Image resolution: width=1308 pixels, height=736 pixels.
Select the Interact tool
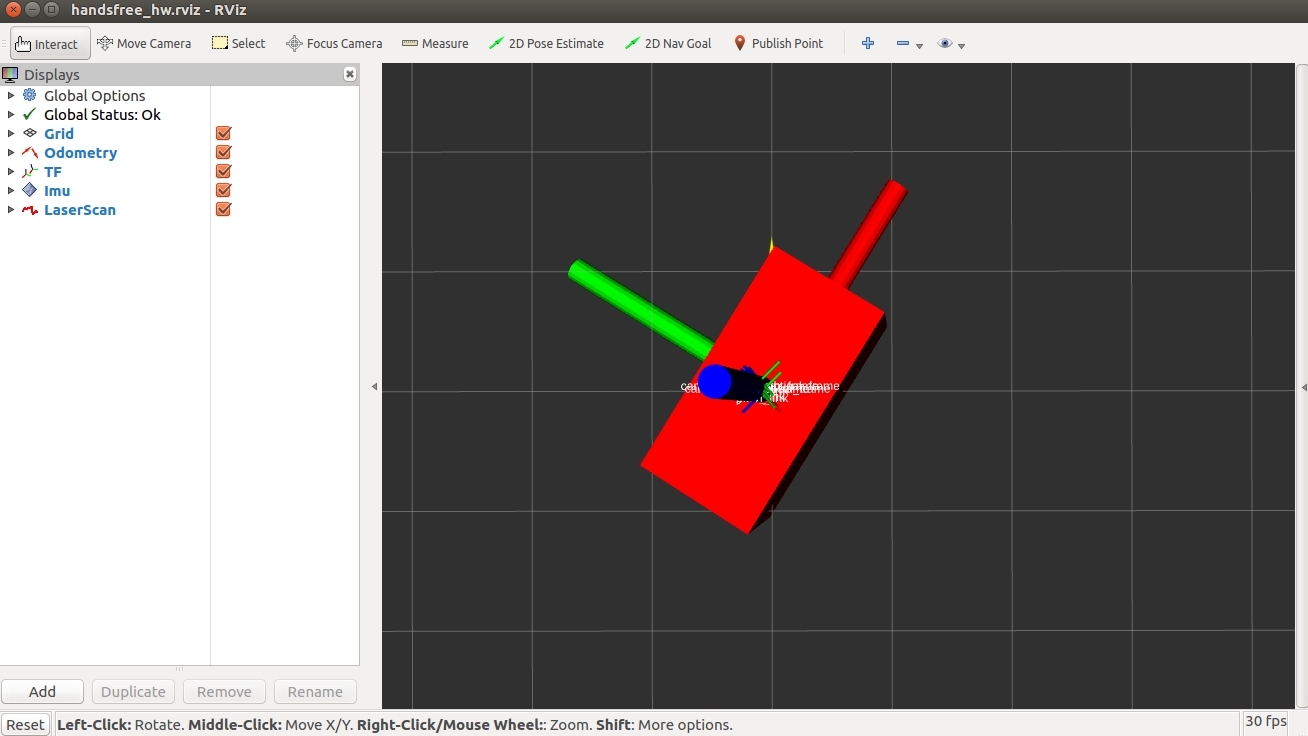(x=50, y=44)
